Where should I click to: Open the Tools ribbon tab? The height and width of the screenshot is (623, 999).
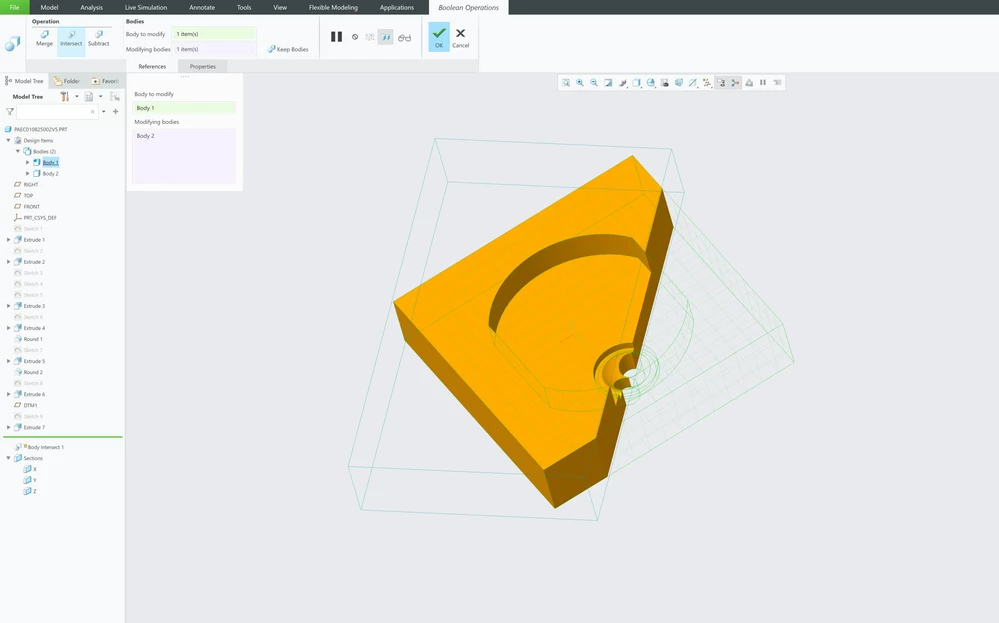point(244,8)
